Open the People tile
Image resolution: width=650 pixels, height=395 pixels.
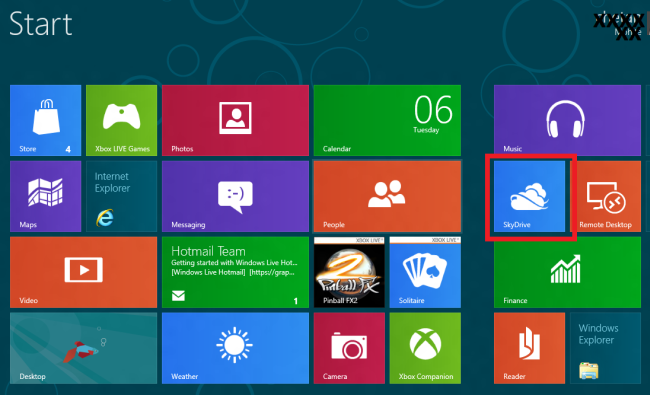(x=387, y=196)
